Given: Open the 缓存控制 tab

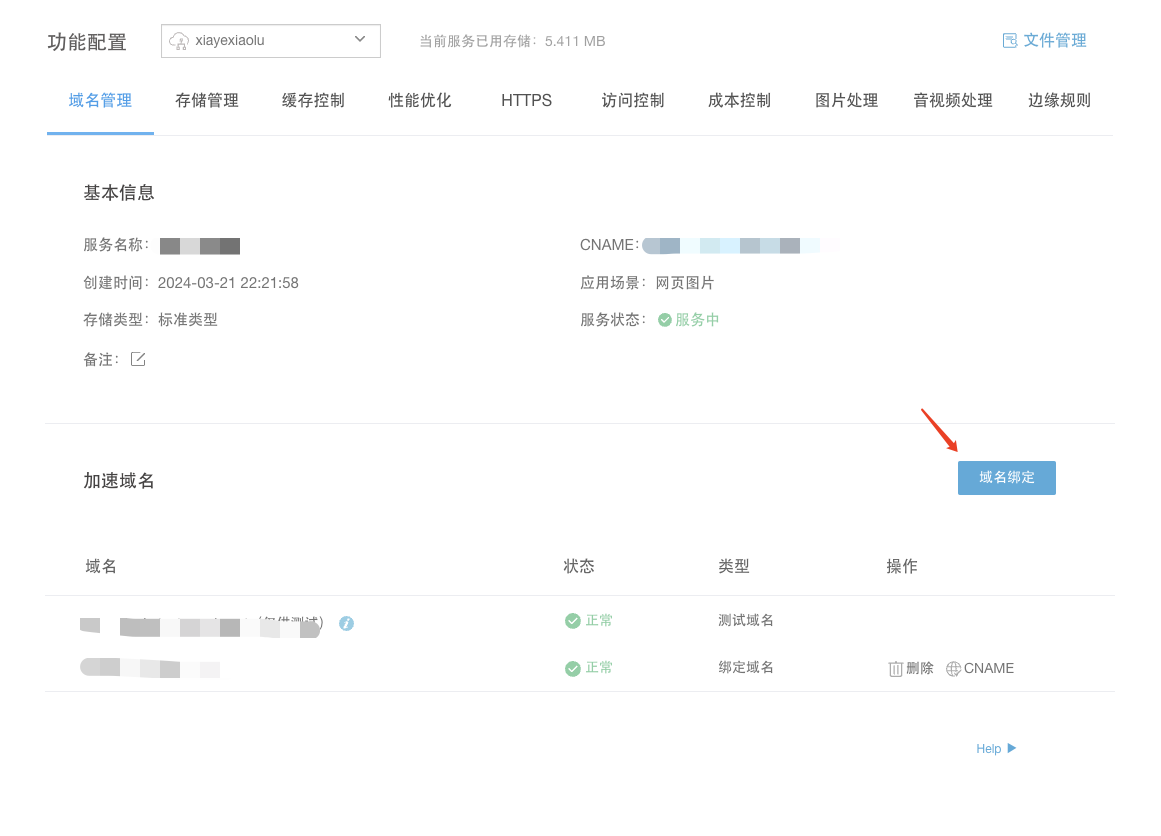Looking at the screenshot, I should 313,100.
